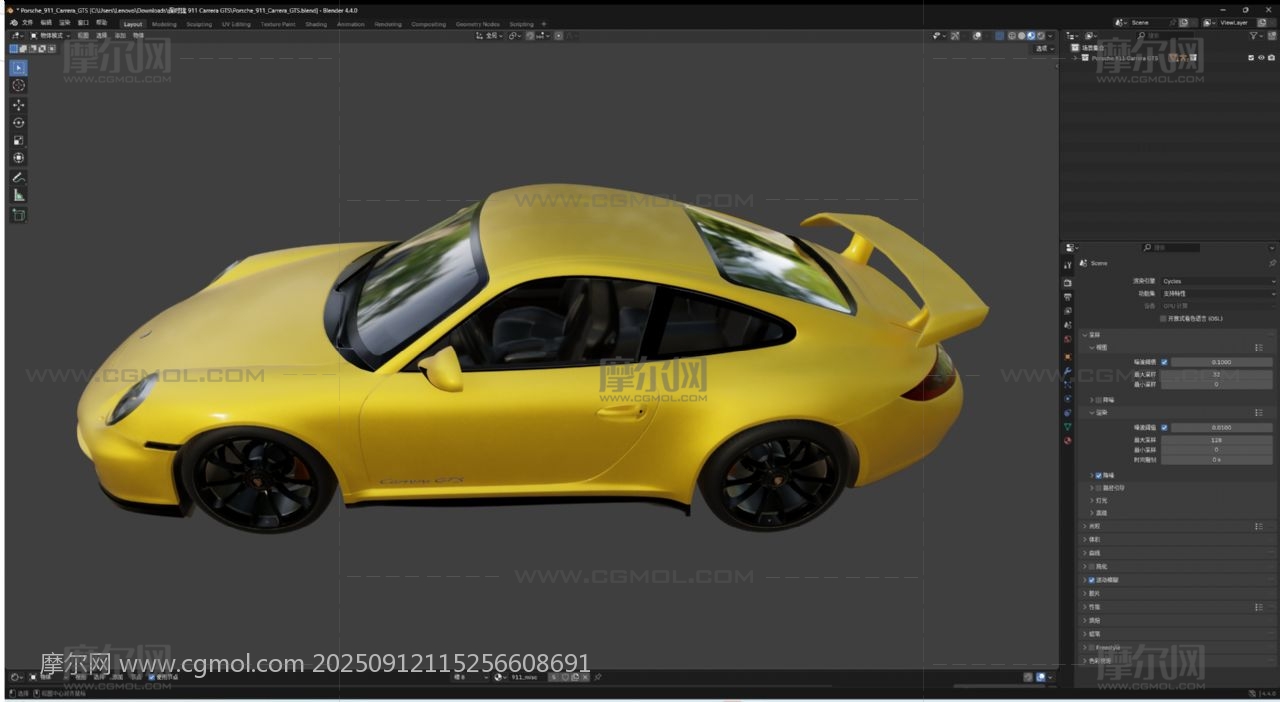Open viewport options button at top right
This screenshot has height=702, width=1280.
(x=1045, y=48)
